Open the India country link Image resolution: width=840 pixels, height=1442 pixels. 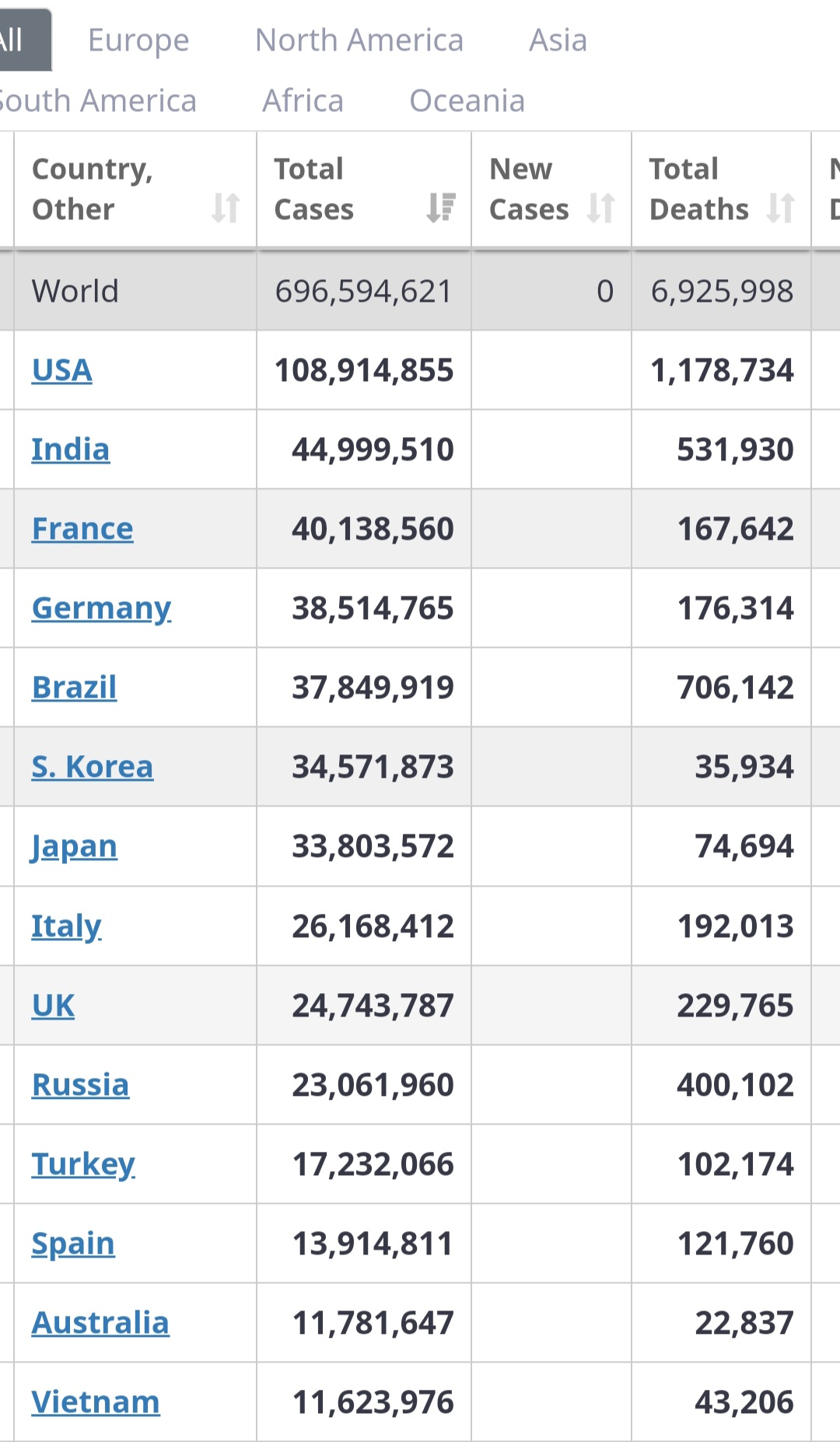point(71,450)
